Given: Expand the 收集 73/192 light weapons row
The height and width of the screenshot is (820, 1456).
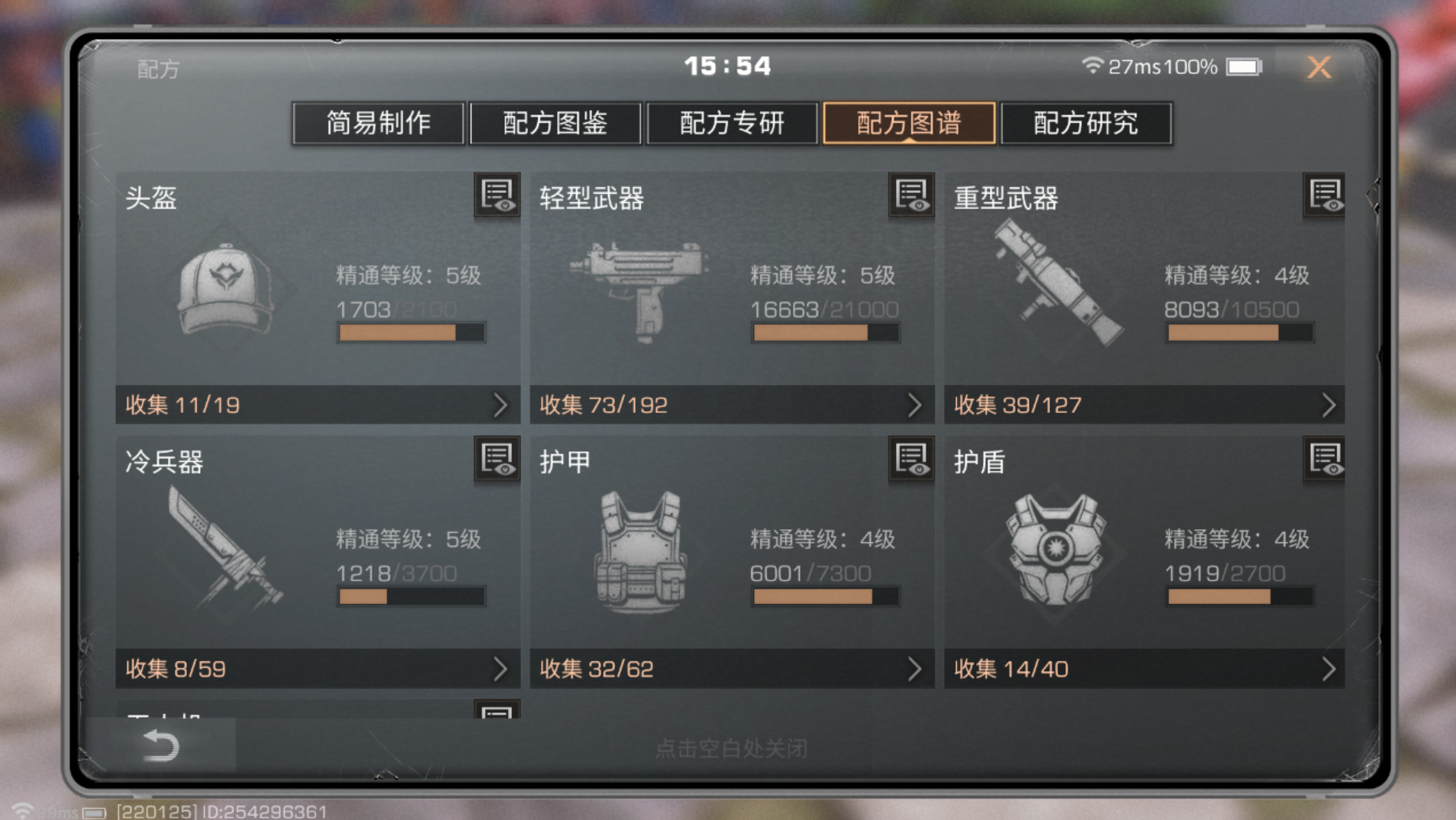Looking at the screenshot, I should point(732,405).
